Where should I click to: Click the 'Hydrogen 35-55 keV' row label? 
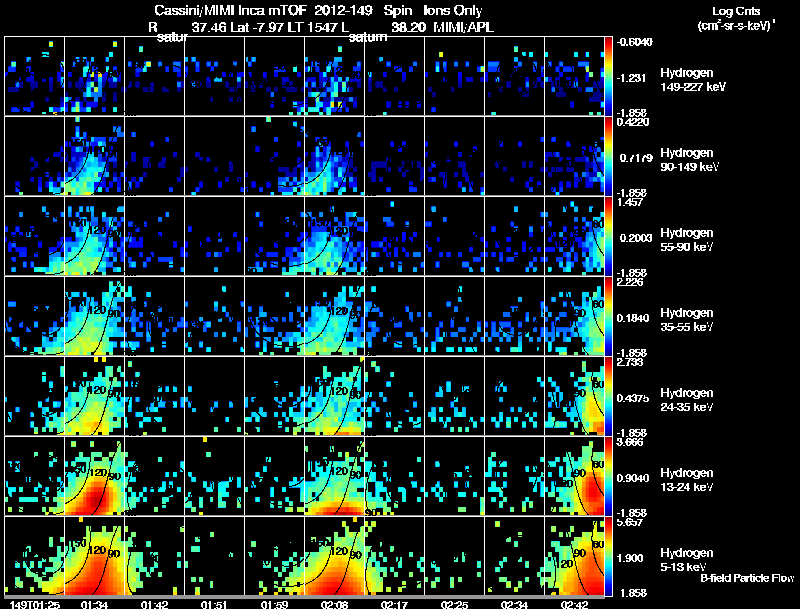[x=687, y=320]
